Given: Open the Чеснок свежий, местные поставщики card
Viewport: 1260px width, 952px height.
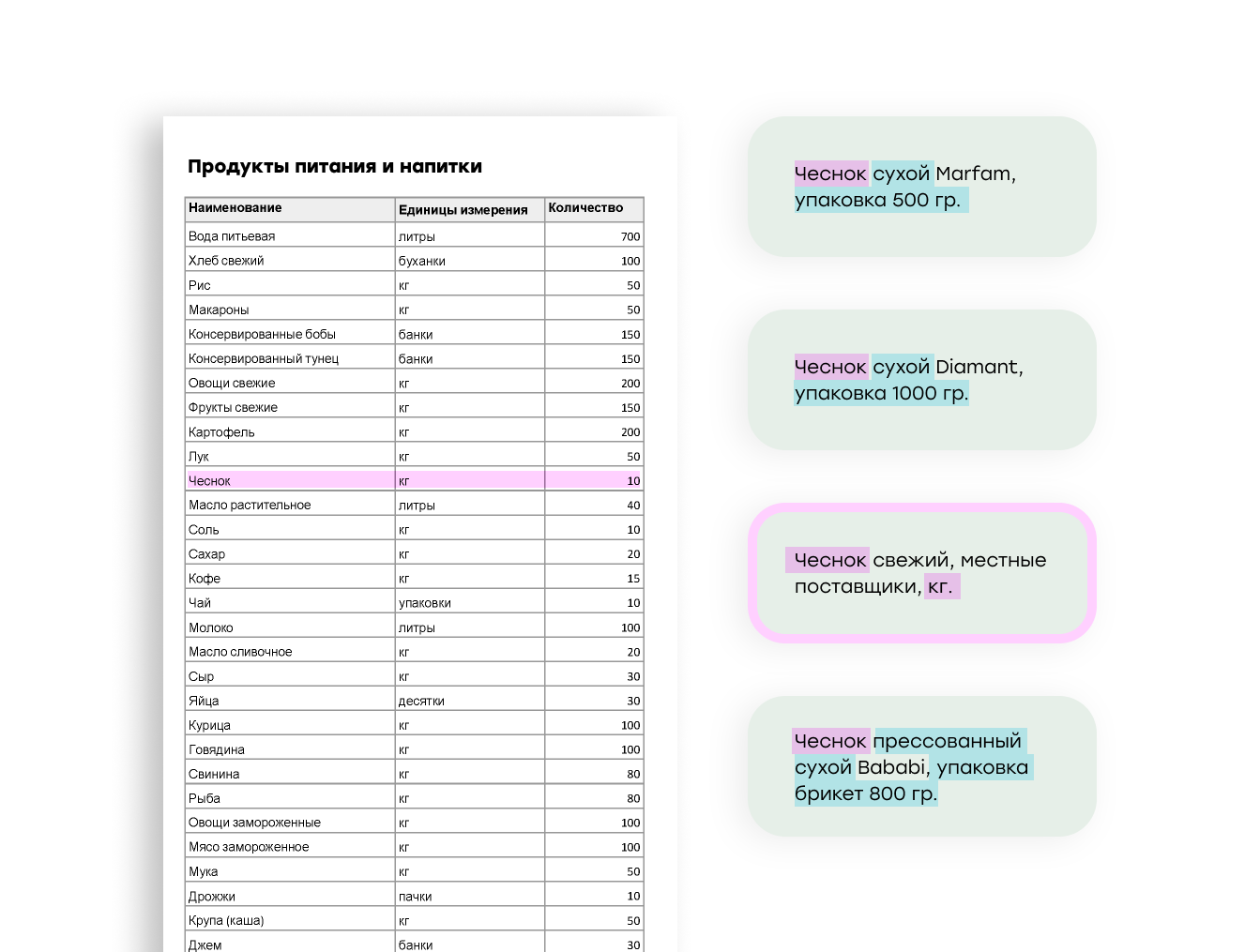Looking at the screenshot, I should [x=922, y=573].
